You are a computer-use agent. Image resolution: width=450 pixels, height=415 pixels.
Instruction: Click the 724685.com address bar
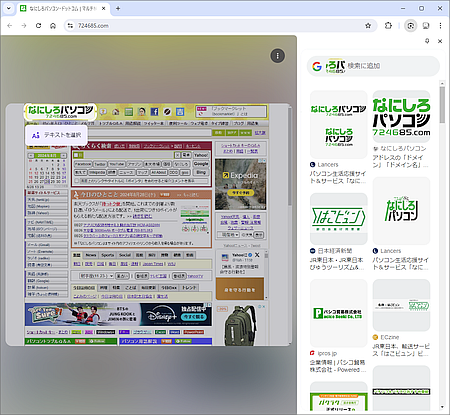[x=220, y=26]
